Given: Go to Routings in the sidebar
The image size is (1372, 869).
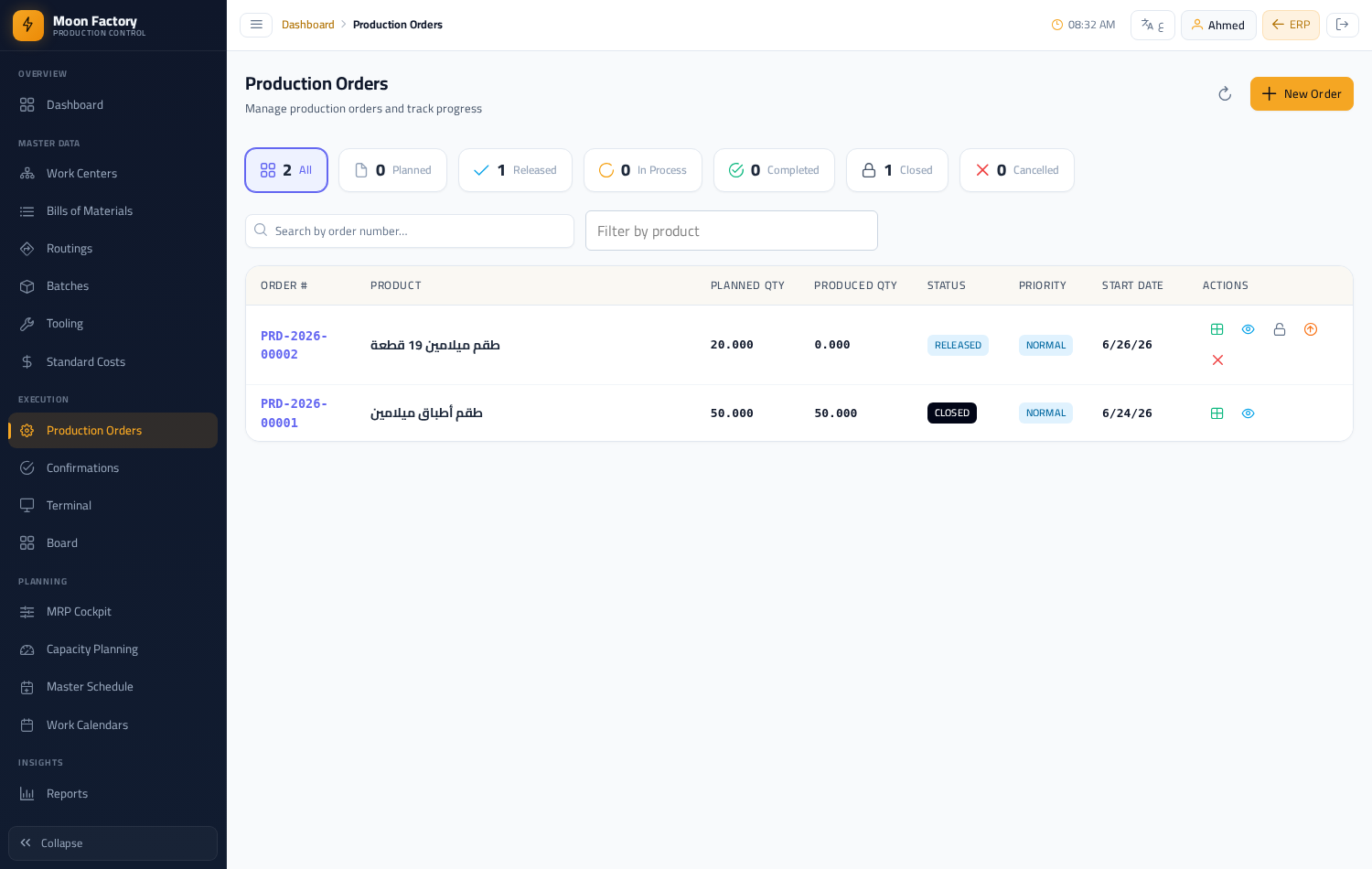Looking at the screenshot, I should [x=113, y=249].
